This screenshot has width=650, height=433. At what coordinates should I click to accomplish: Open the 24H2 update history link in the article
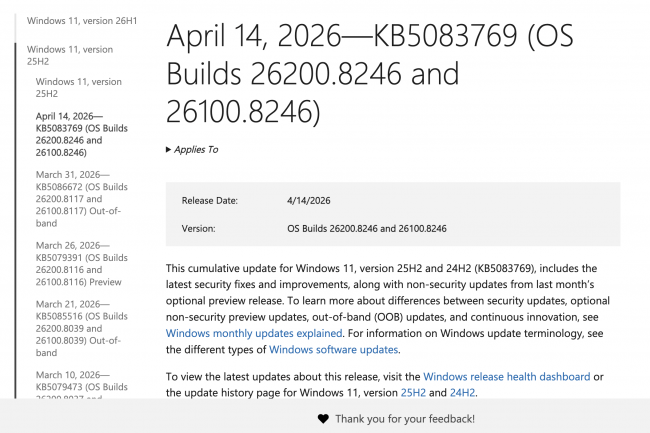tap(463, 393)
